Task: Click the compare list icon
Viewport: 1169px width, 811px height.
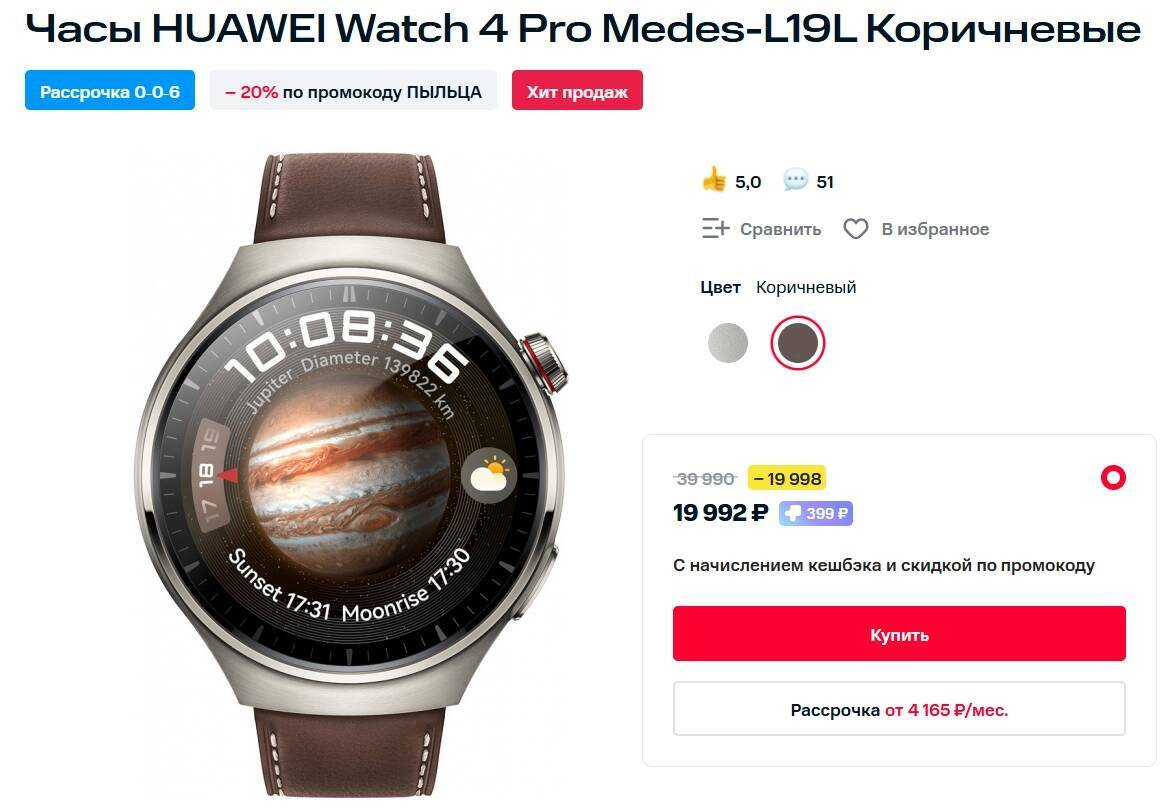Action: coord(715,228)
